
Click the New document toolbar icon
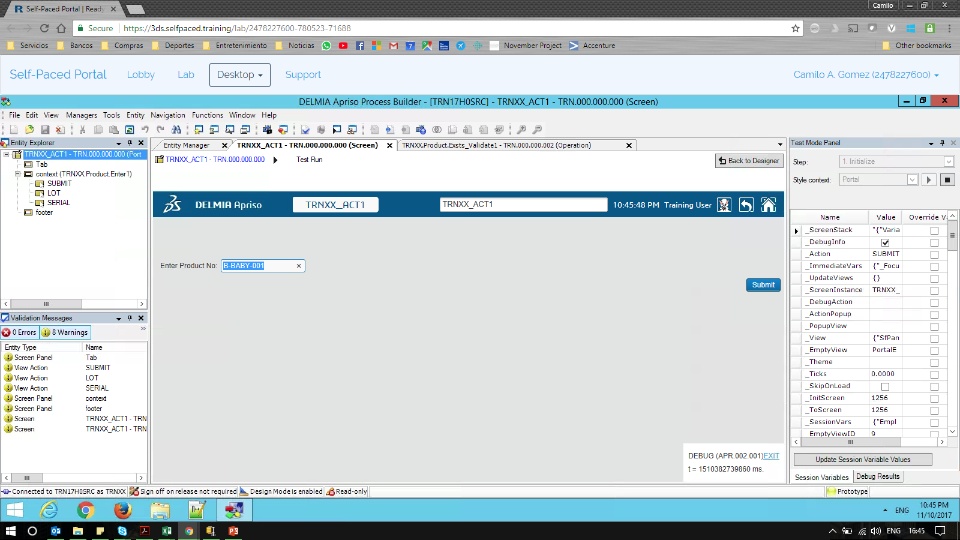click(13, 130)
